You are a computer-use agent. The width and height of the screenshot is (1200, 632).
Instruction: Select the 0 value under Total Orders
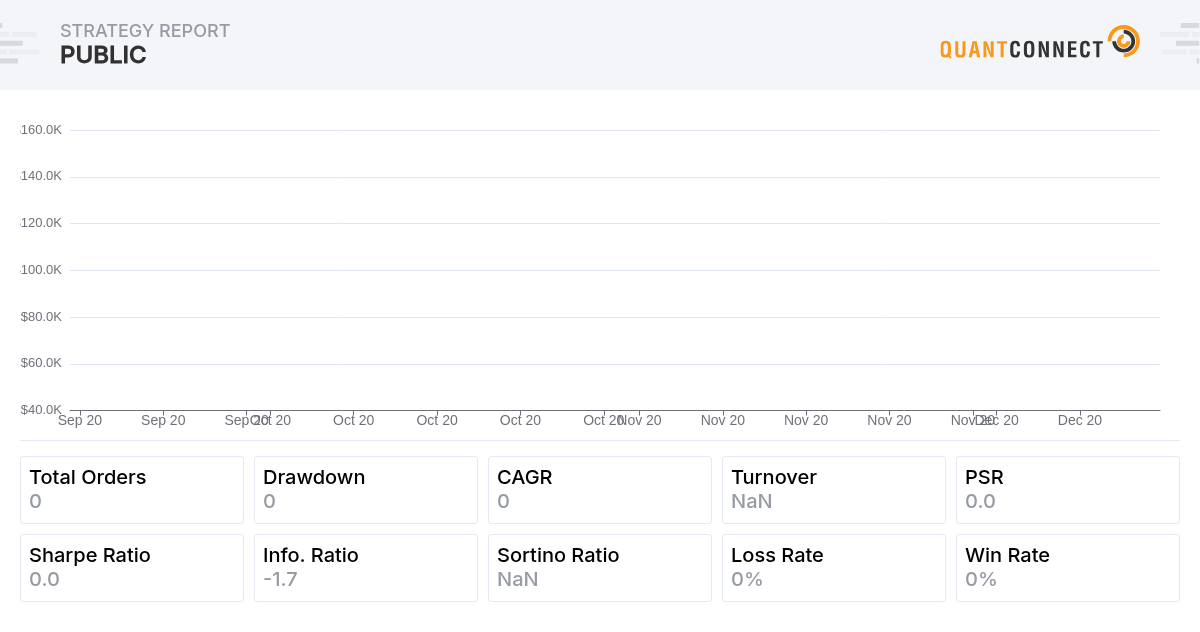(x=35, y=501)
